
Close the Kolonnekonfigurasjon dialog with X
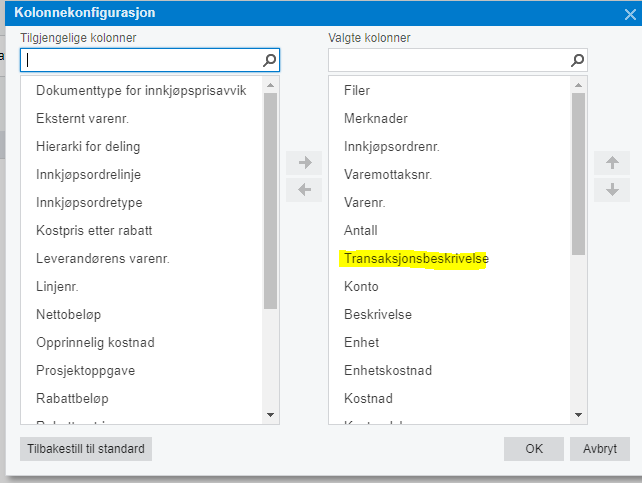click(630, 15)
